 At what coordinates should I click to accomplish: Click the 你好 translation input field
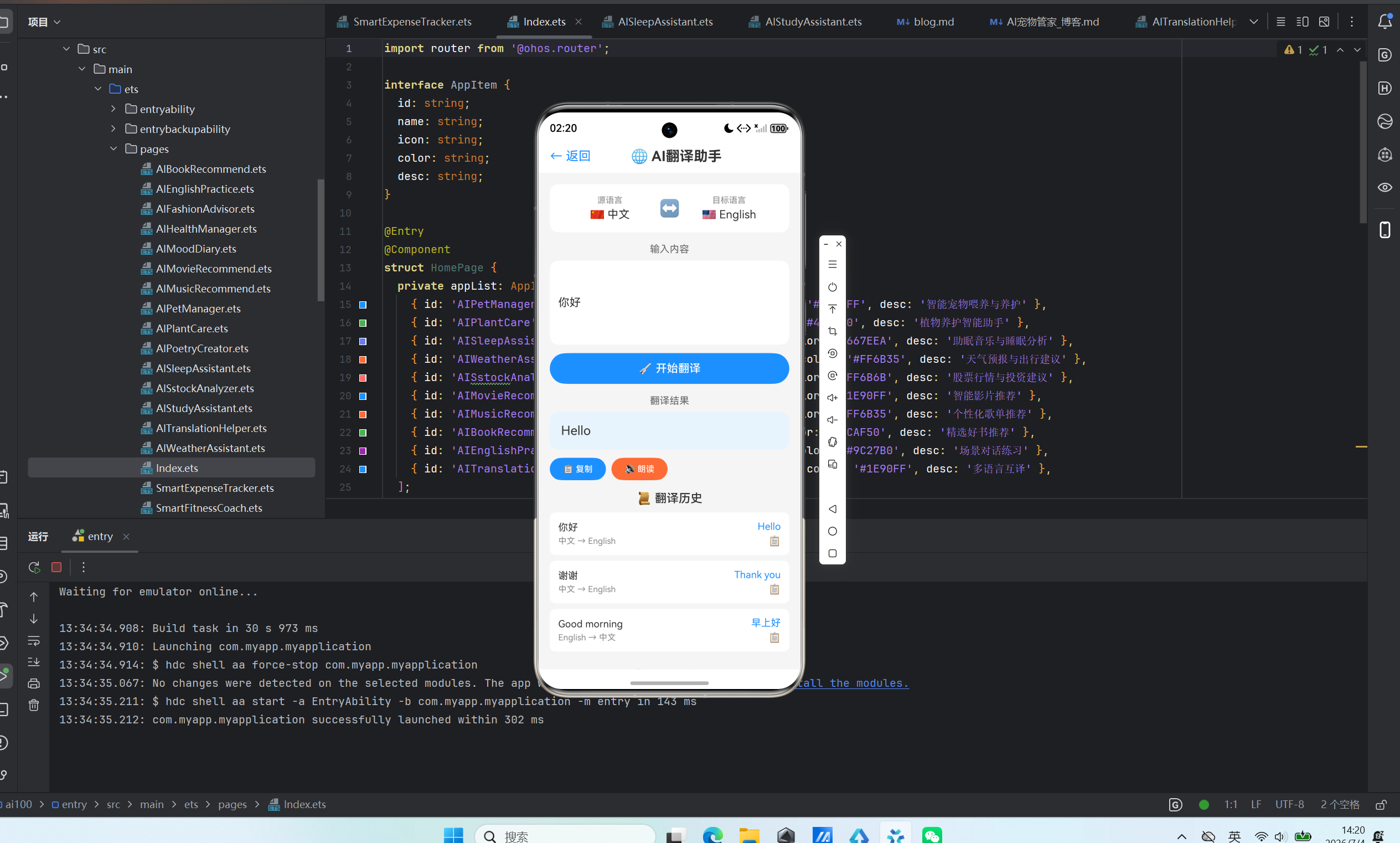[x=669, y=302]
